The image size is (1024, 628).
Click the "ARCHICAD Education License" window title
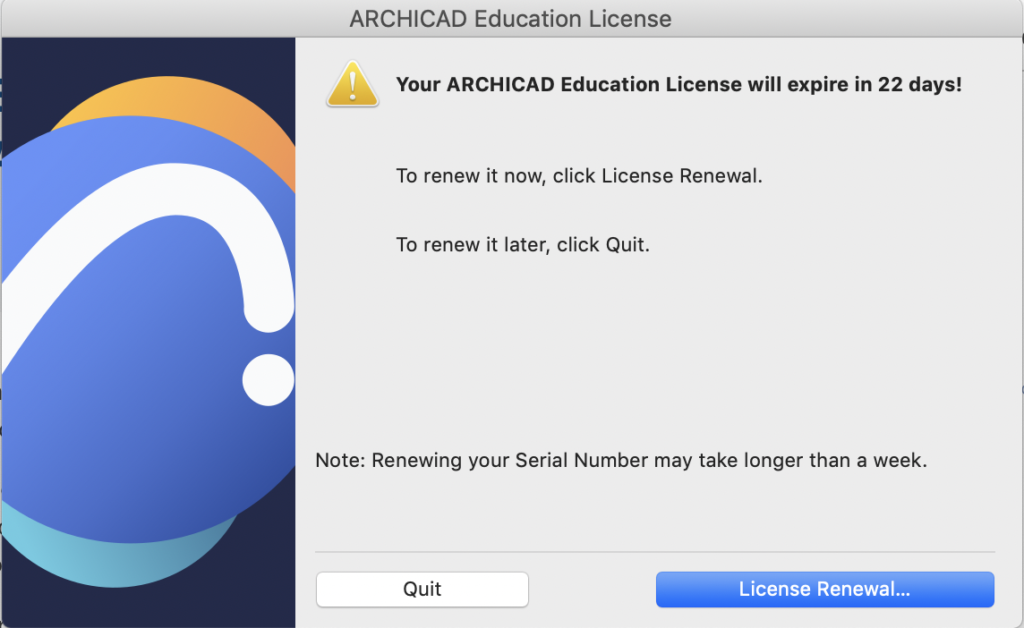(x=510, y=19)
